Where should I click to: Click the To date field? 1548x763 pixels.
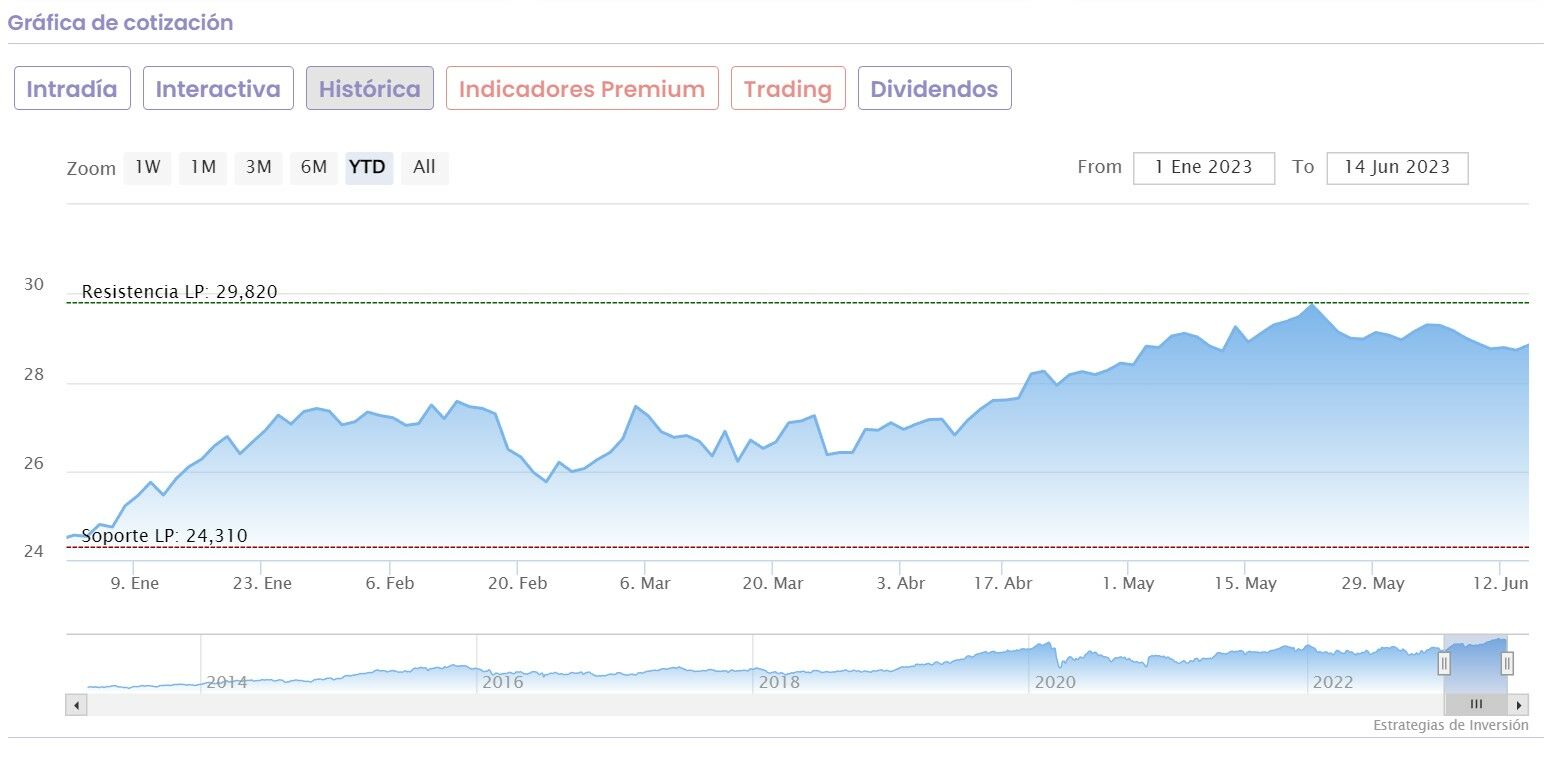[x=1397, y=168]
